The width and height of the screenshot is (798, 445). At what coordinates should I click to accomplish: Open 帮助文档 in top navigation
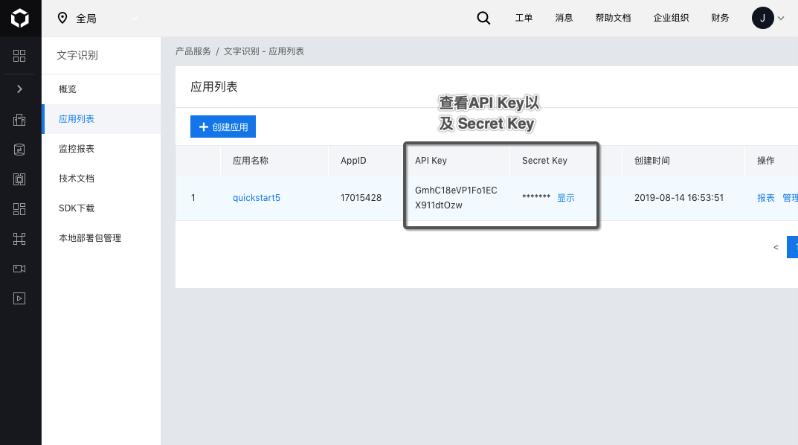613,18
